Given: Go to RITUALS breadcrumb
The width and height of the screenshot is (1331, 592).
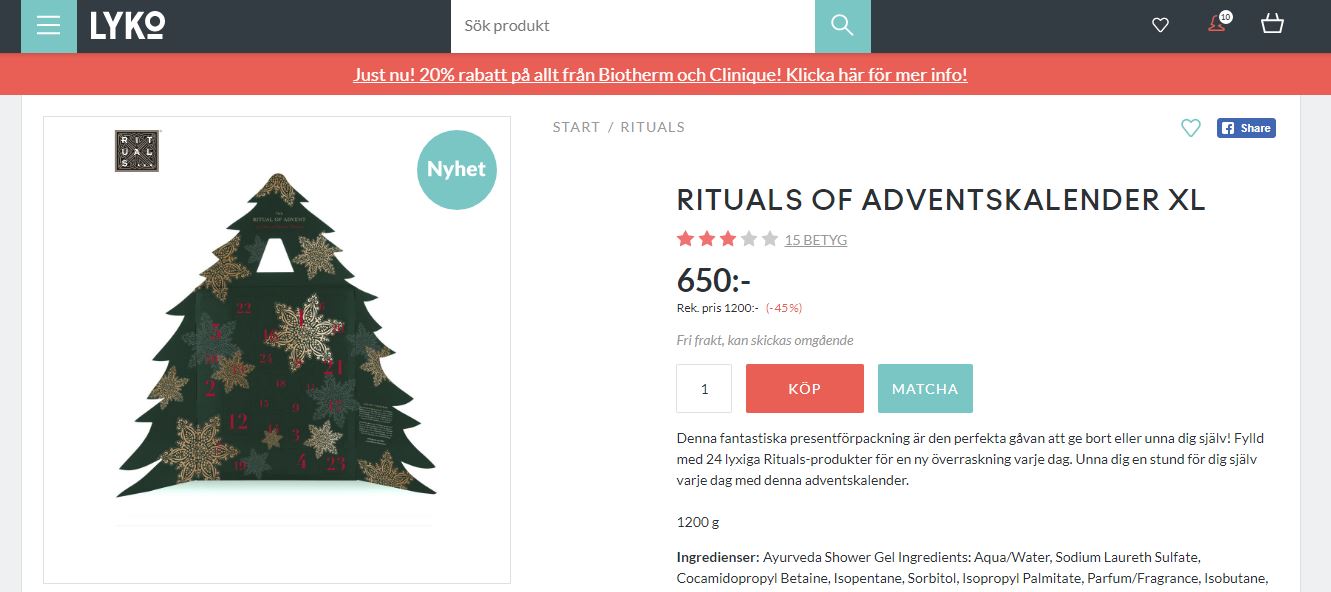Looking at the screenshot, I should (x=652, y=127).
